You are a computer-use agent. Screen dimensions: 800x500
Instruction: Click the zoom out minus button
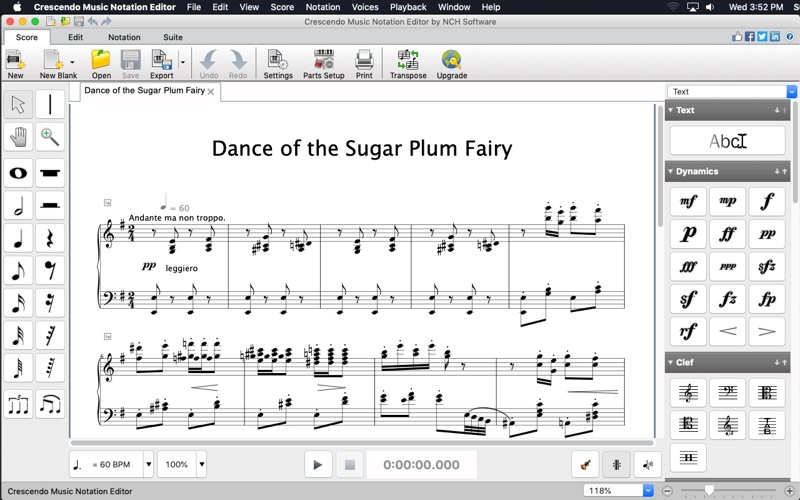[x=667, y=491]
